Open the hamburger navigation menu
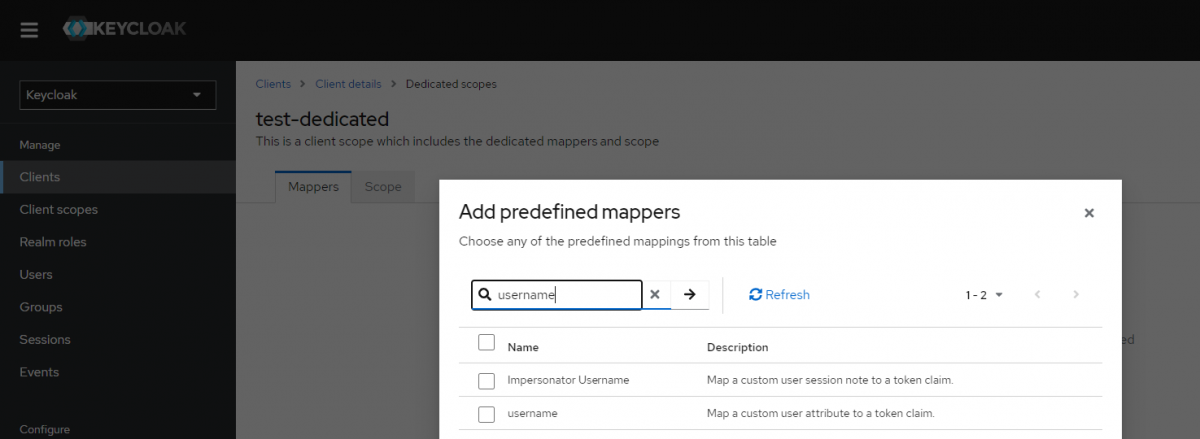1200x439 pixels. pyautogui.click(x=29, y=30)
